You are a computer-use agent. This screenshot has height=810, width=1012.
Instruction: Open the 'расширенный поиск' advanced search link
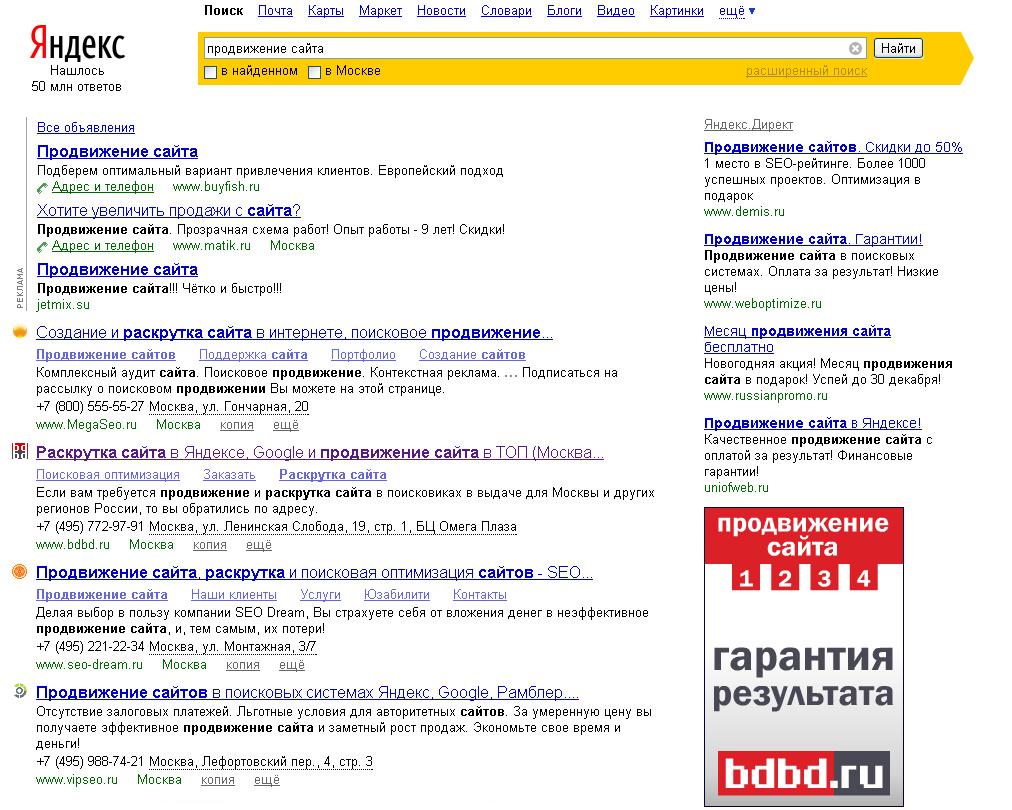click(807, 71)
